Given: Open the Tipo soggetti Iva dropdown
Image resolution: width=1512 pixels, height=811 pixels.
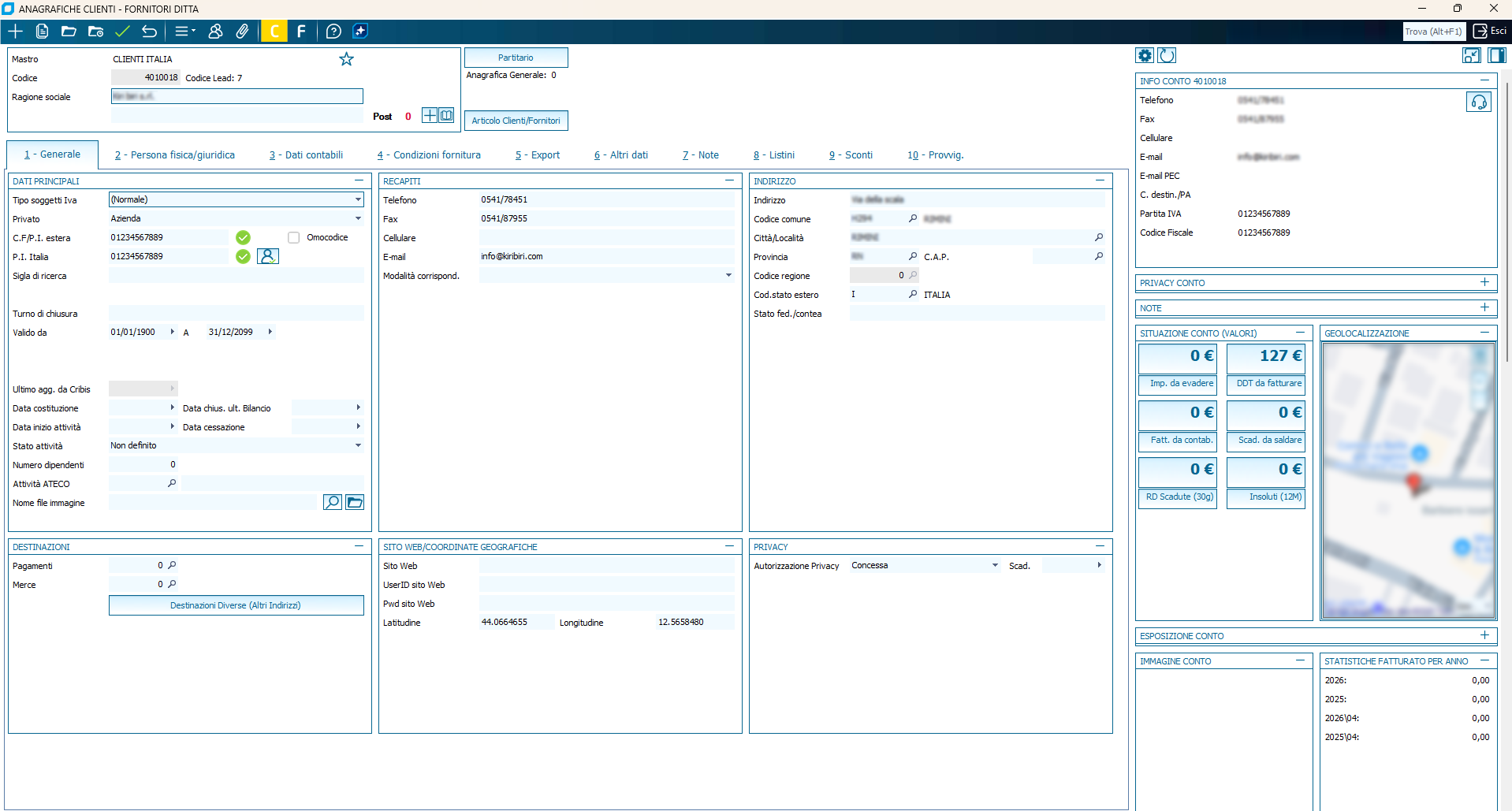Looking at the screenshot, I should (x=236, y=199).
